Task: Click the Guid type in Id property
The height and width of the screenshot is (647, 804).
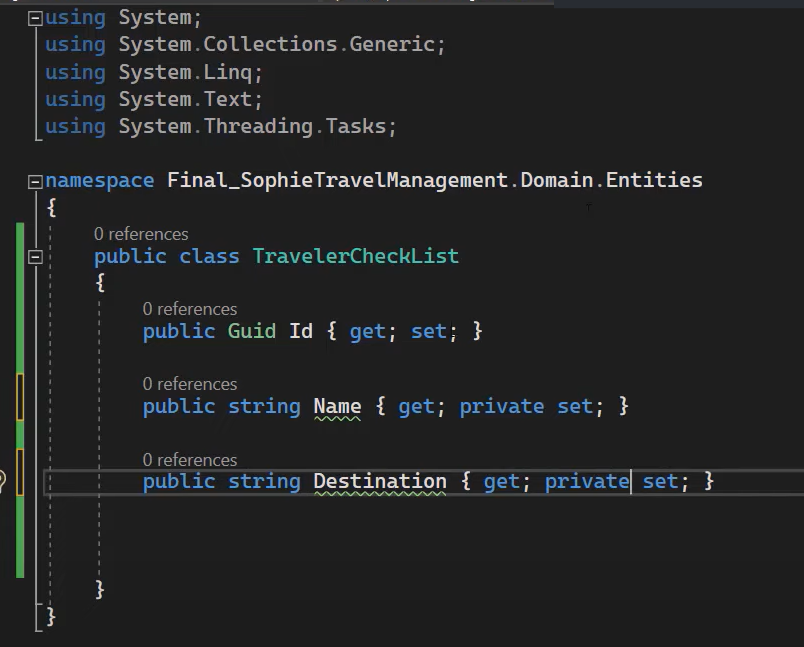Action: (252, 331)
